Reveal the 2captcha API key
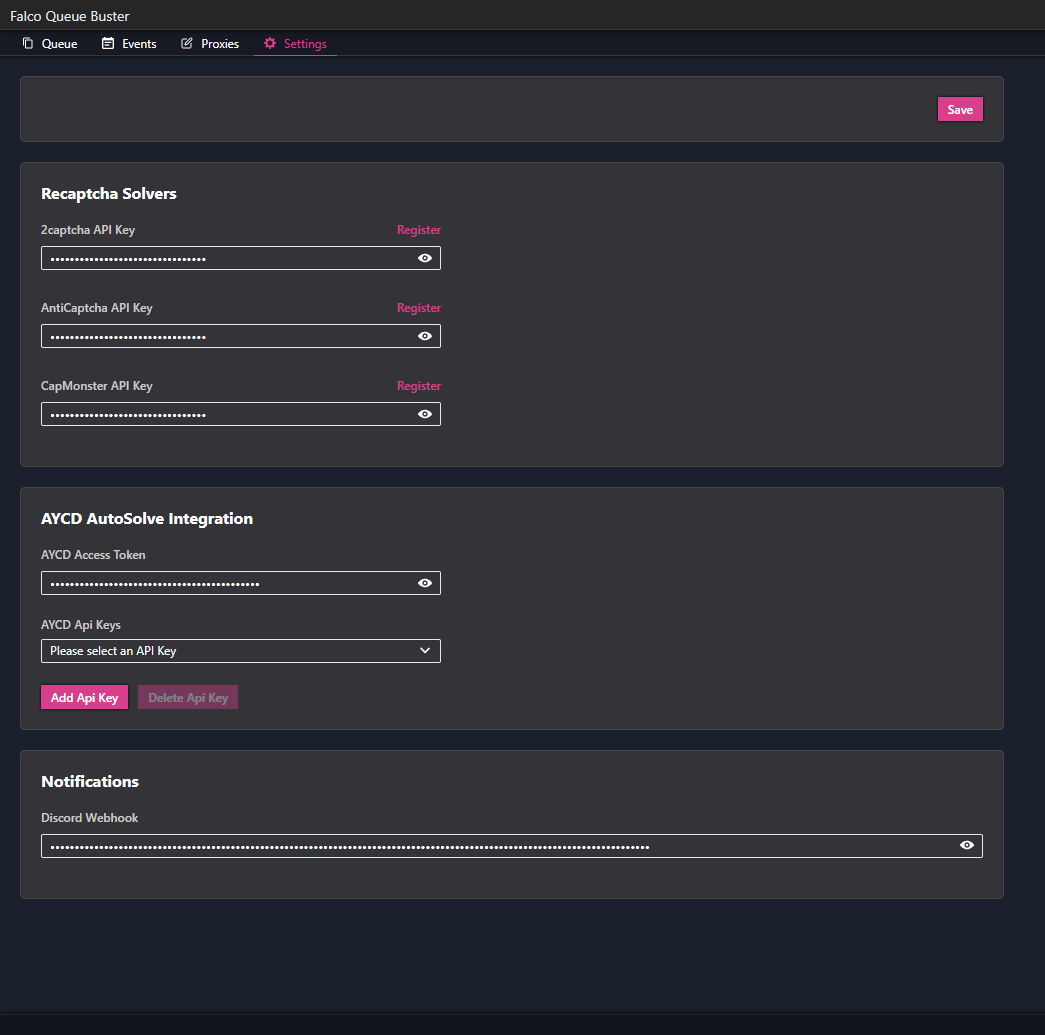 (425, 258)
